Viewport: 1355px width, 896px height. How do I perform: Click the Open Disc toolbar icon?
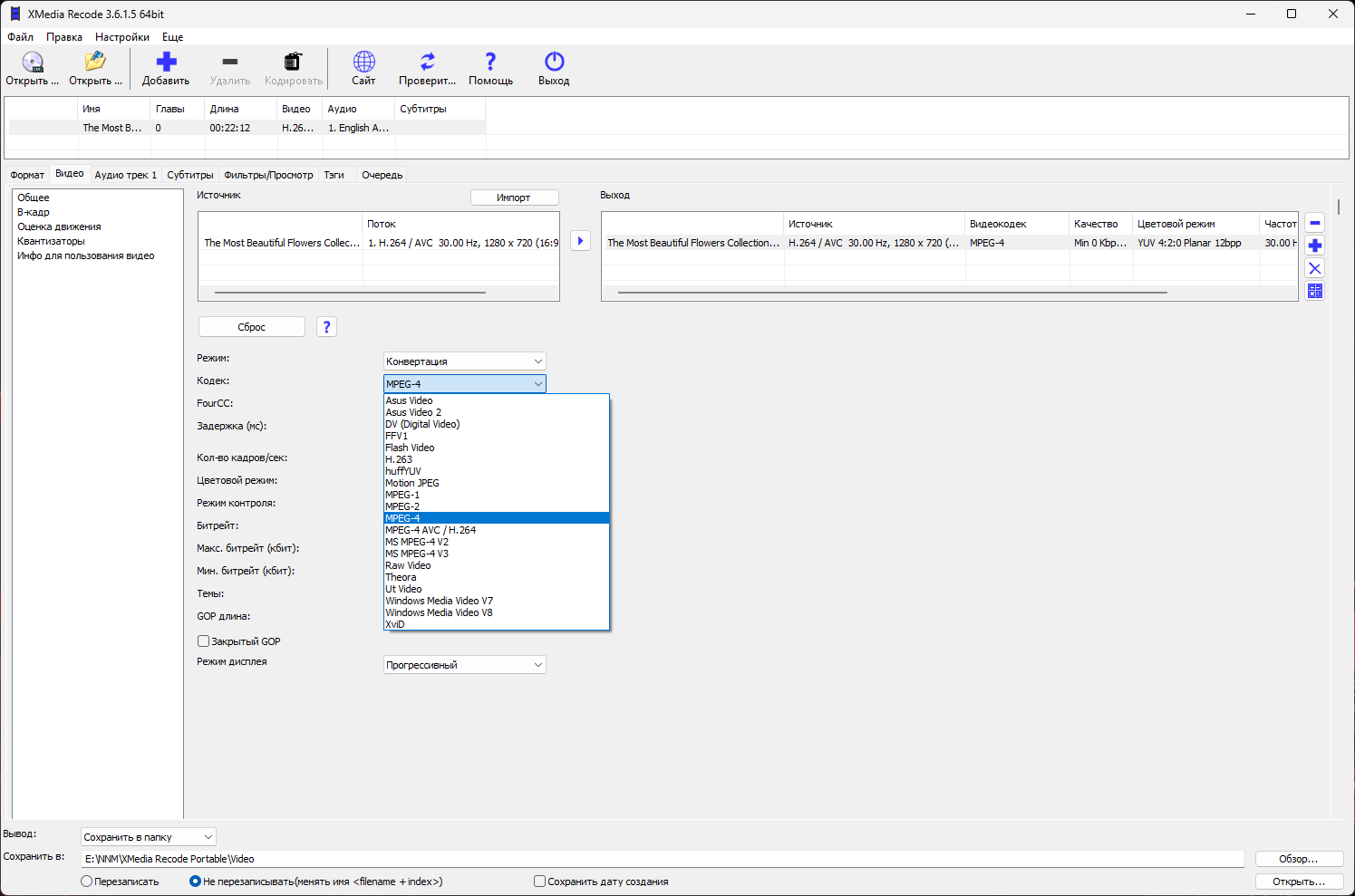click(x=33, y=62)
